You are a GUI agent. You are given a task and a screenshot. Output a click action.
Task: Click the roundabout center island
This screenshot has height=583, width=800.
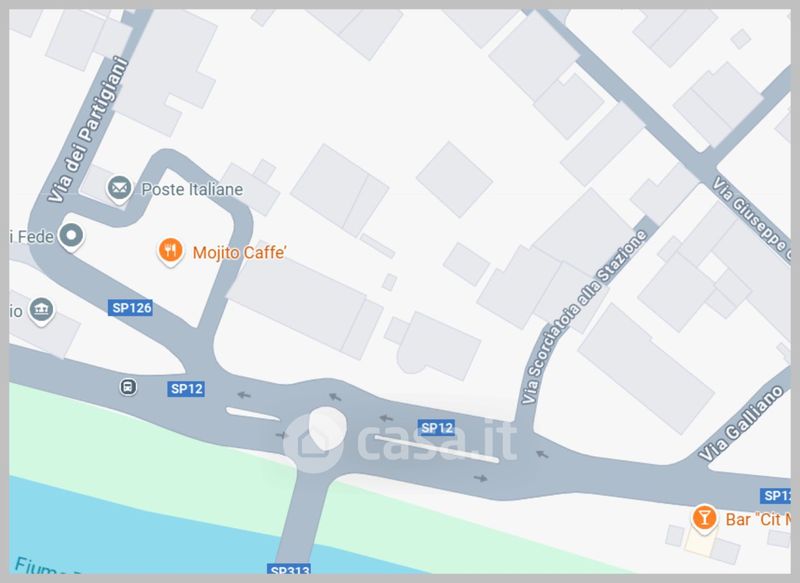click(327, 429)
